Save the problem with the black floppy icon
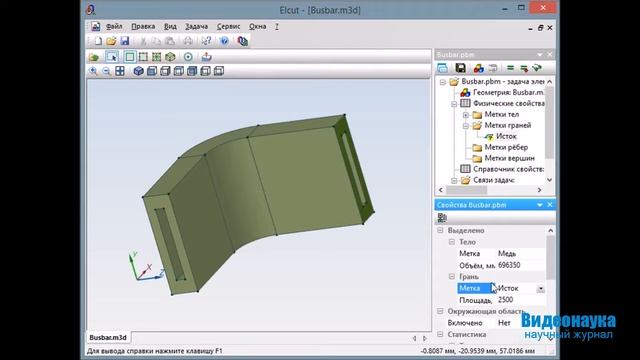The width and height of the screenshot is (640, 360). [x=461, y=68]
